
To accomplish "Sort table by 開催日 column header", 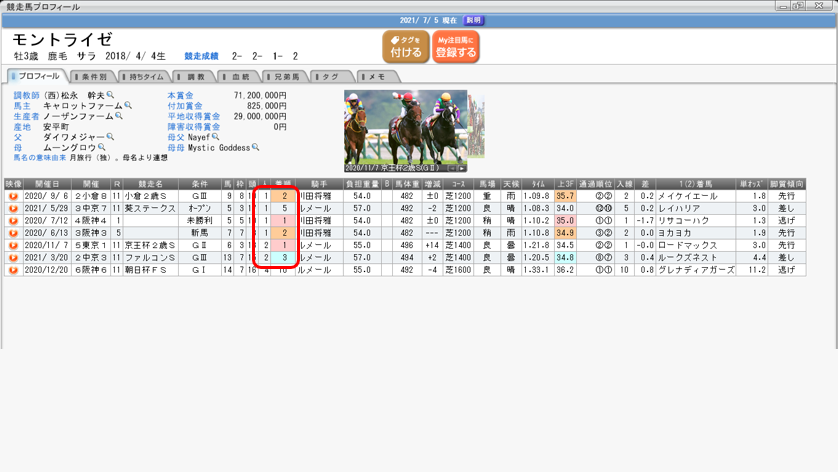I will [47, 184].
